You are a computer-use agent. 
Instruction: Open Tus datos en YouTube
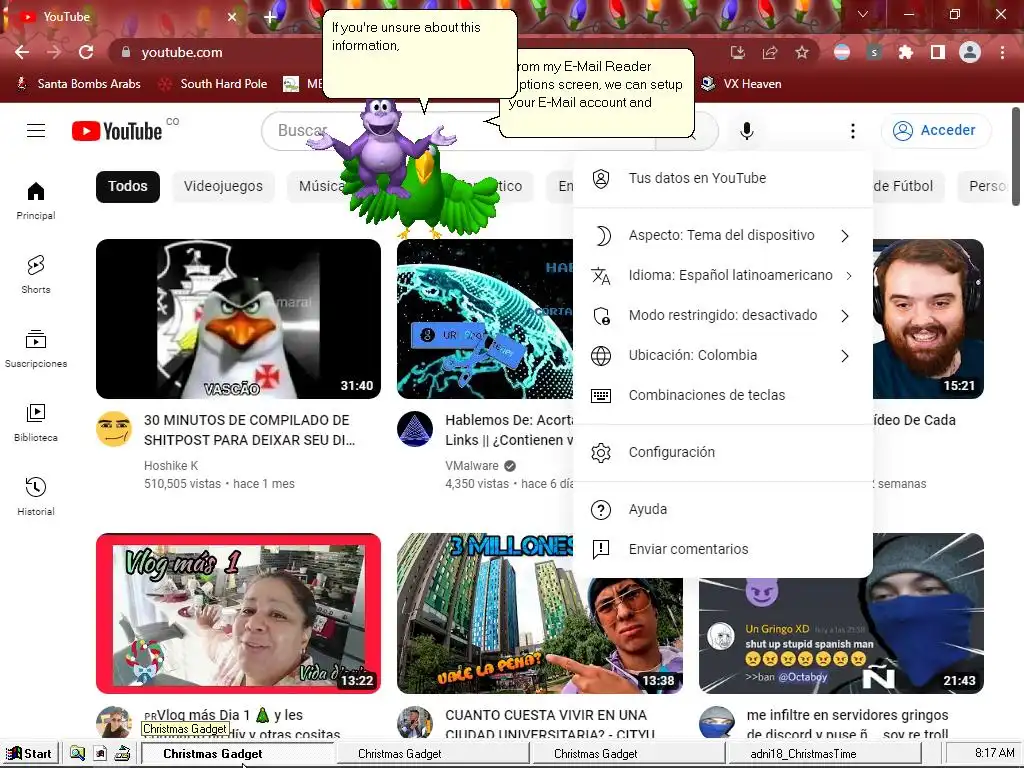723,178
